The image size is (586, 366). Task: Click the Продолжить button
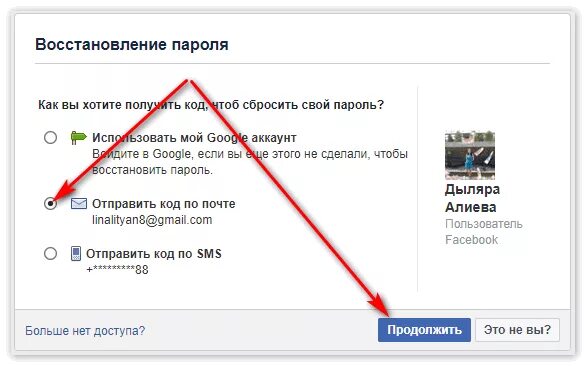click(424, 330)
